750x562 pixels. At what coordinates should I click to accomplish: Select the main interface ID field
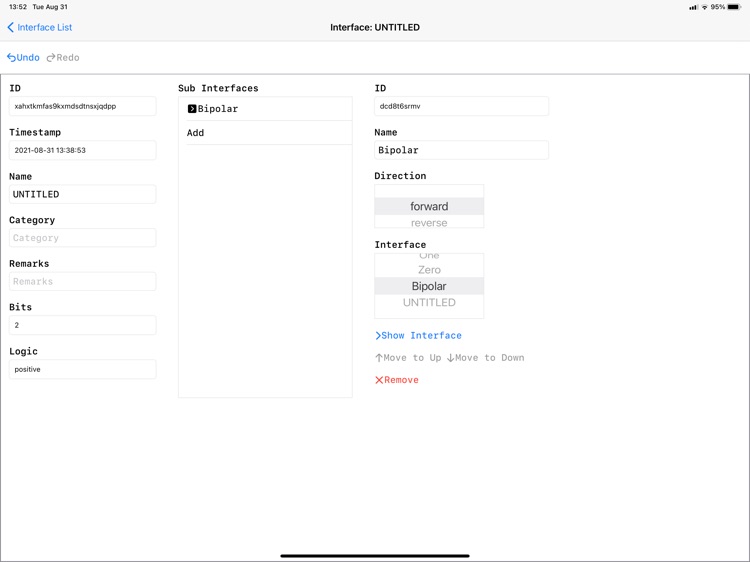[82, 106]
